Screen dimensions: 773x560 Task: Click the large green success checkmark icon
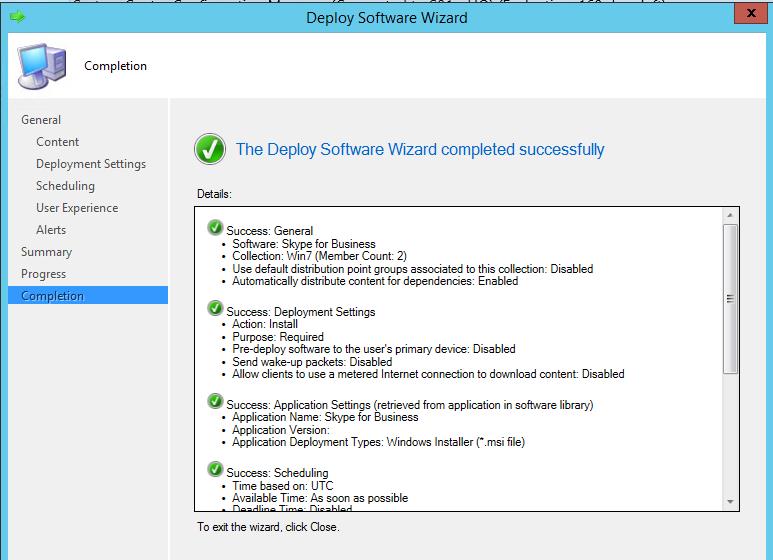[x=210, y=150]
